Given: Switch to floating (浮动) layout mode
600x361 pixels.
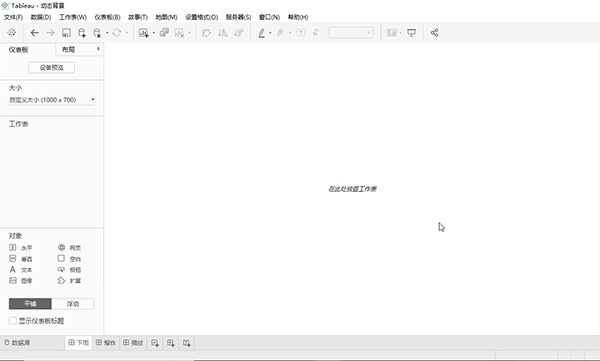Looking at the screenshot, I should 73,304.
